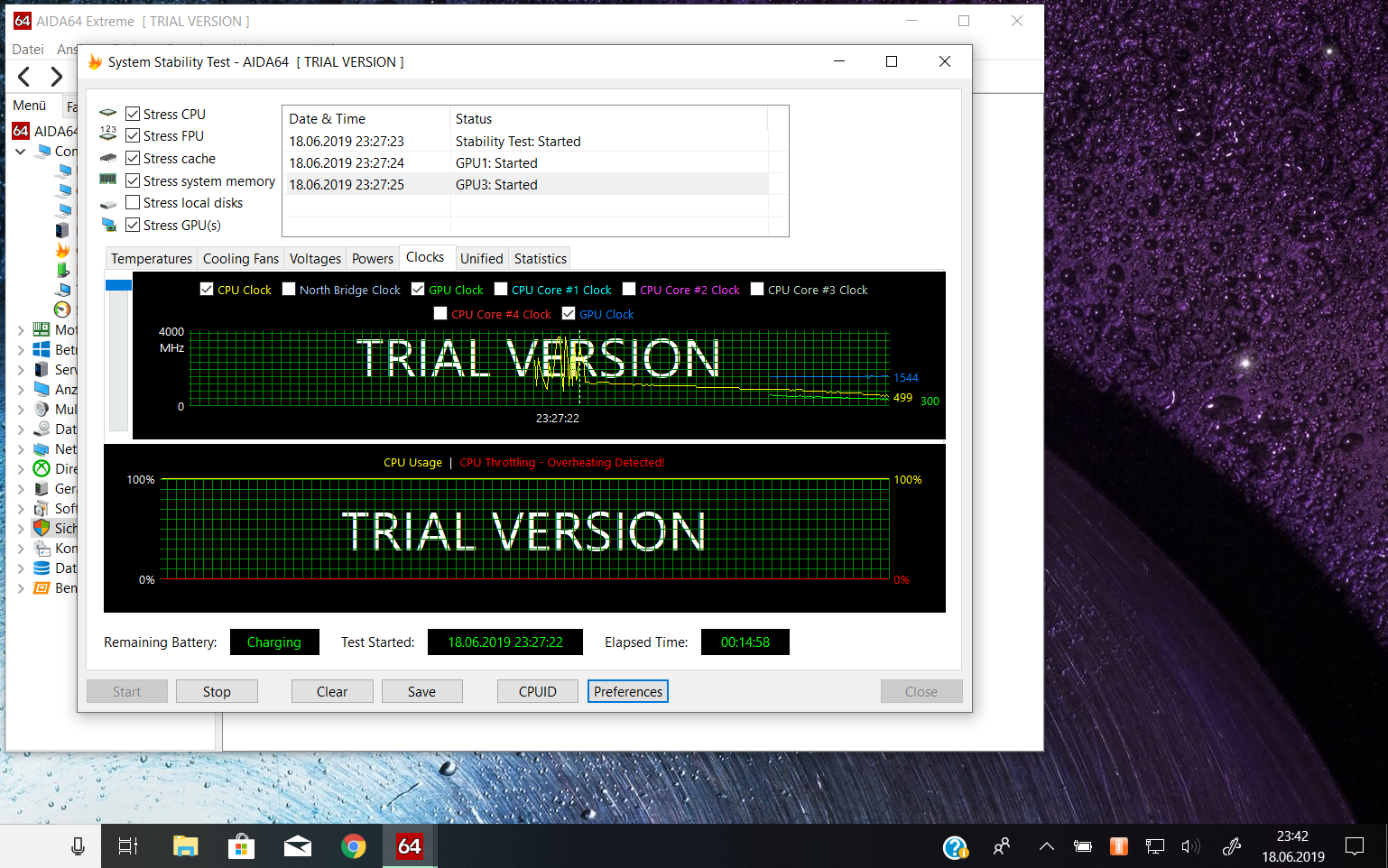Screen dimensions: 1388x868
Task: Expand the Multimedia tree node
Action: [21, 410]
